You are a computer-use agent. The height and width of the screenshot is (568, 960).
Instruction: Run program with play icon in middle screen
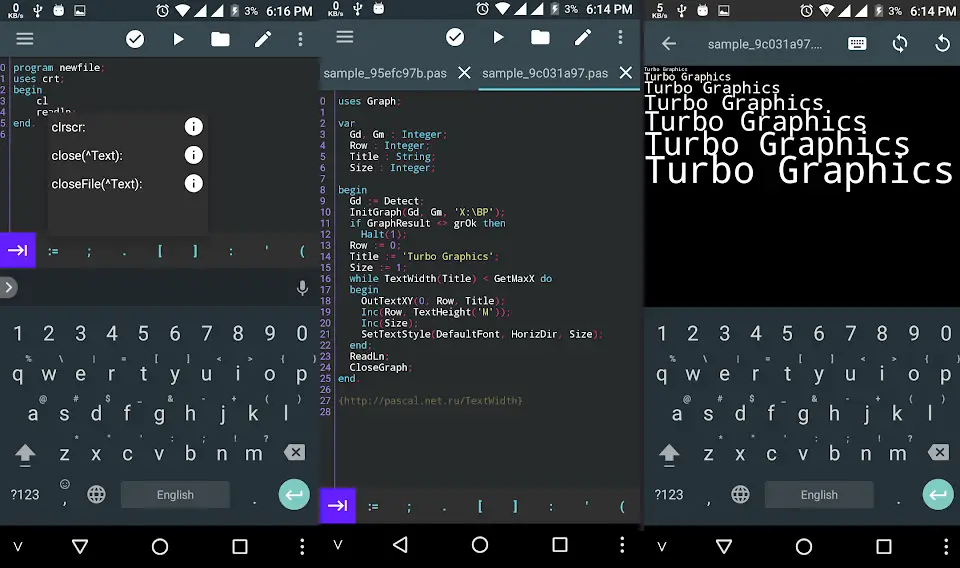[x=498, y=37]
